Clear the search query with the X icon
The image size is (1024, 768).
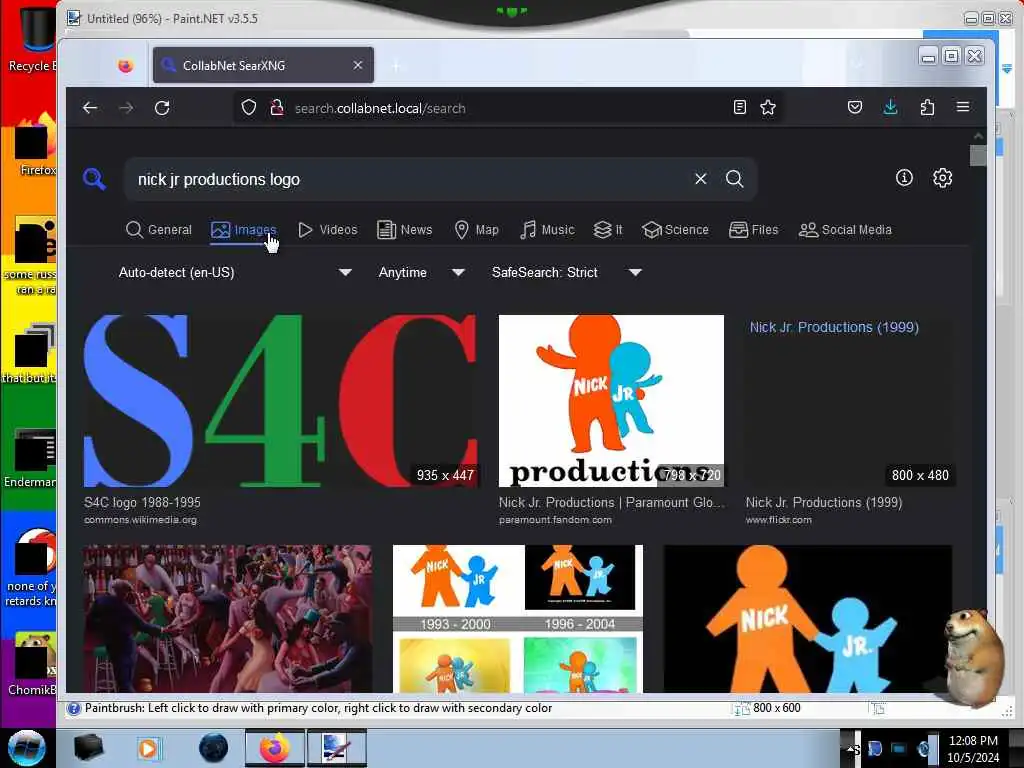pyautogui.click(x=701, y=179)
